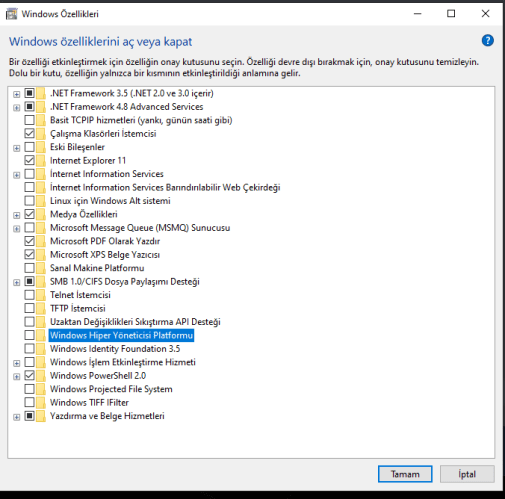
Task: Select Medya Özellikleri label
Action: pos(84,214)
